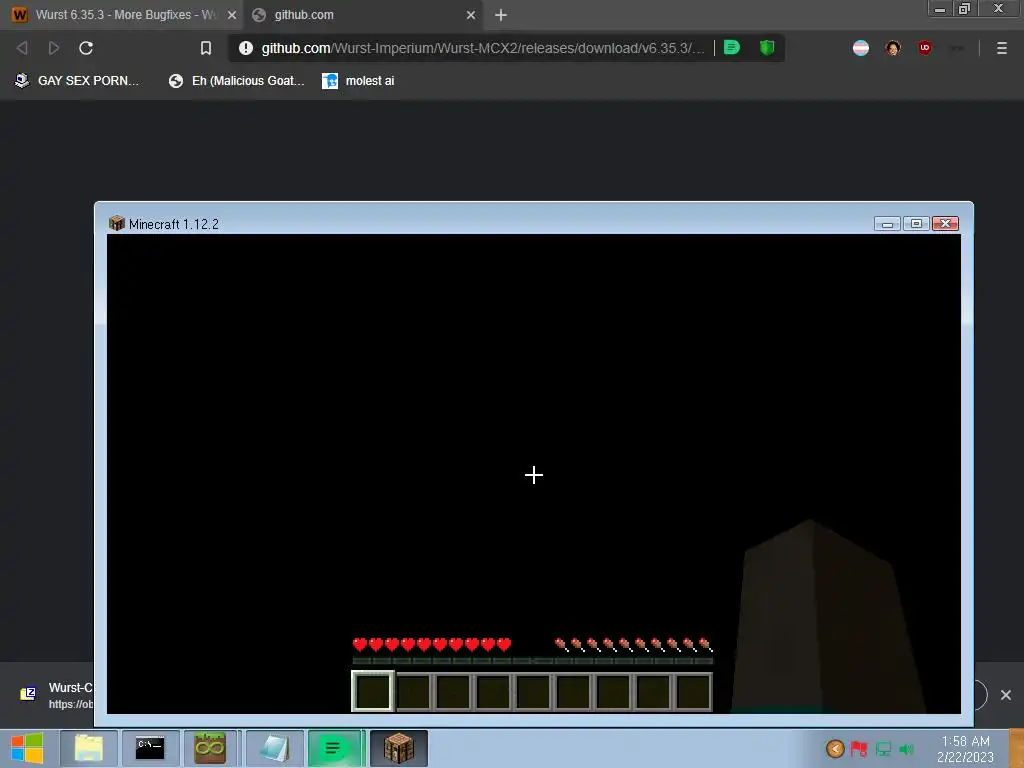Switch to Minecraft crafting table taskbar icon

[x=398, y=748]
